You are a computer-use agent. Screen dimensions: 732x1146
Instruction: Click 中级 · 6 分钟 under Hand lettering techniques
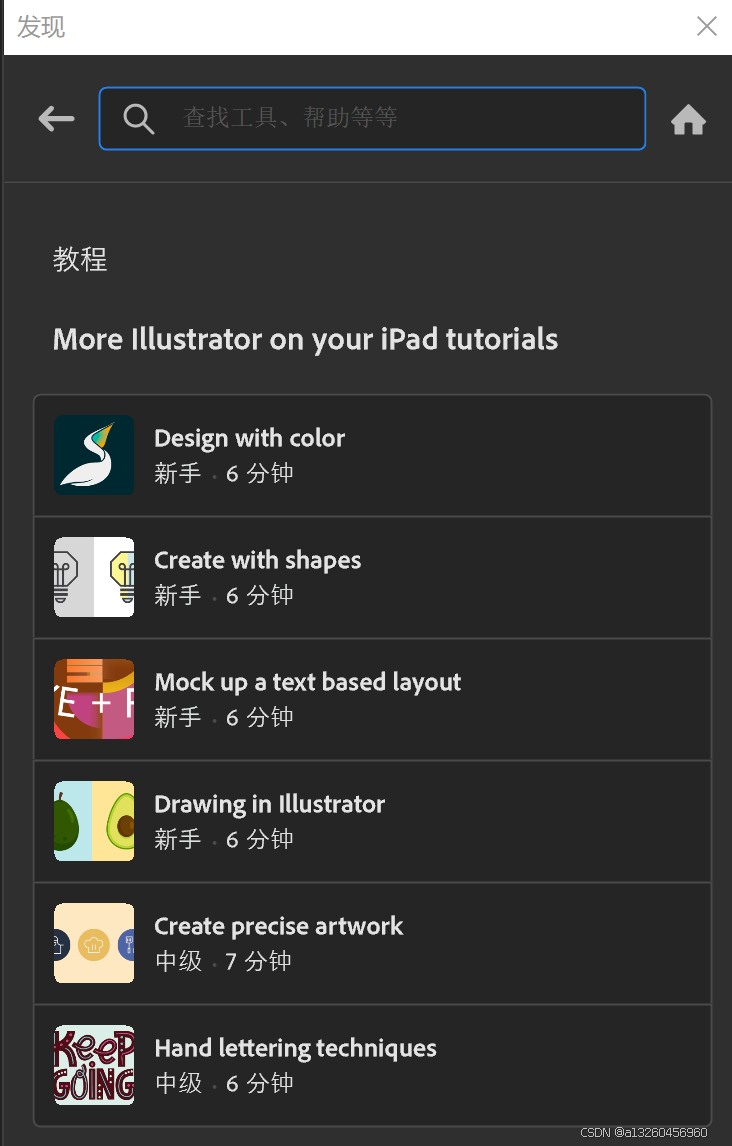tap(224, 1083)
